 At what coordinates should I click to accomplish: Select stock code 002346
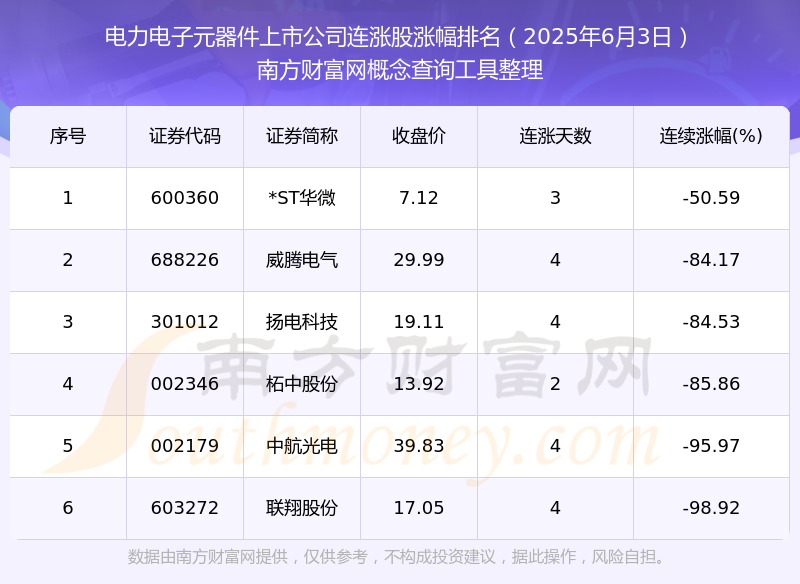[x=185, y=384]
